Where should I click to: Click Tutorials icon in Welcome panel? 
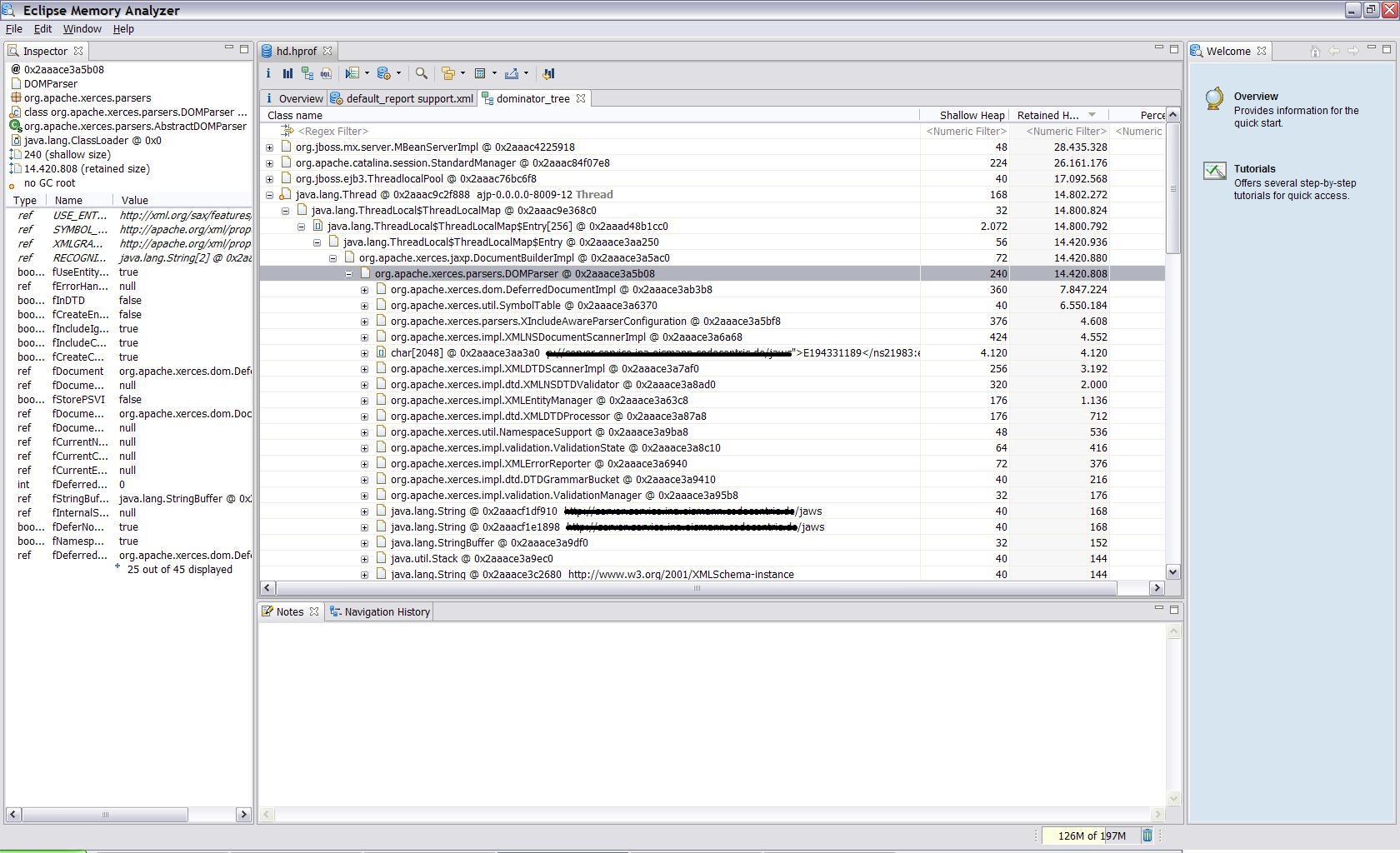tap(1214, 171)
